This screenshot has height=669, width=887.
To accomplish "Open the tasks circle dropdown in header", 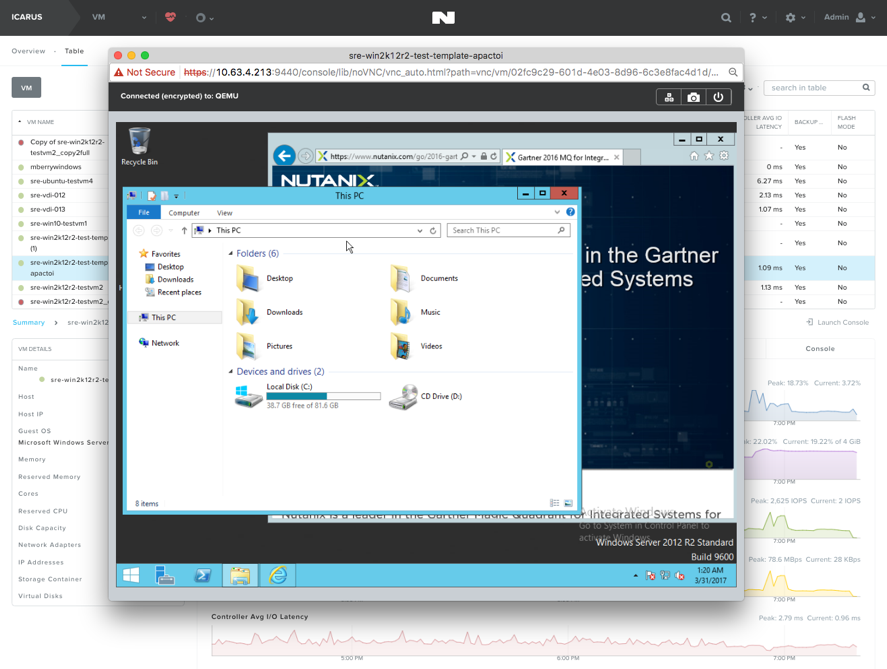I will [x=204, y=18].
